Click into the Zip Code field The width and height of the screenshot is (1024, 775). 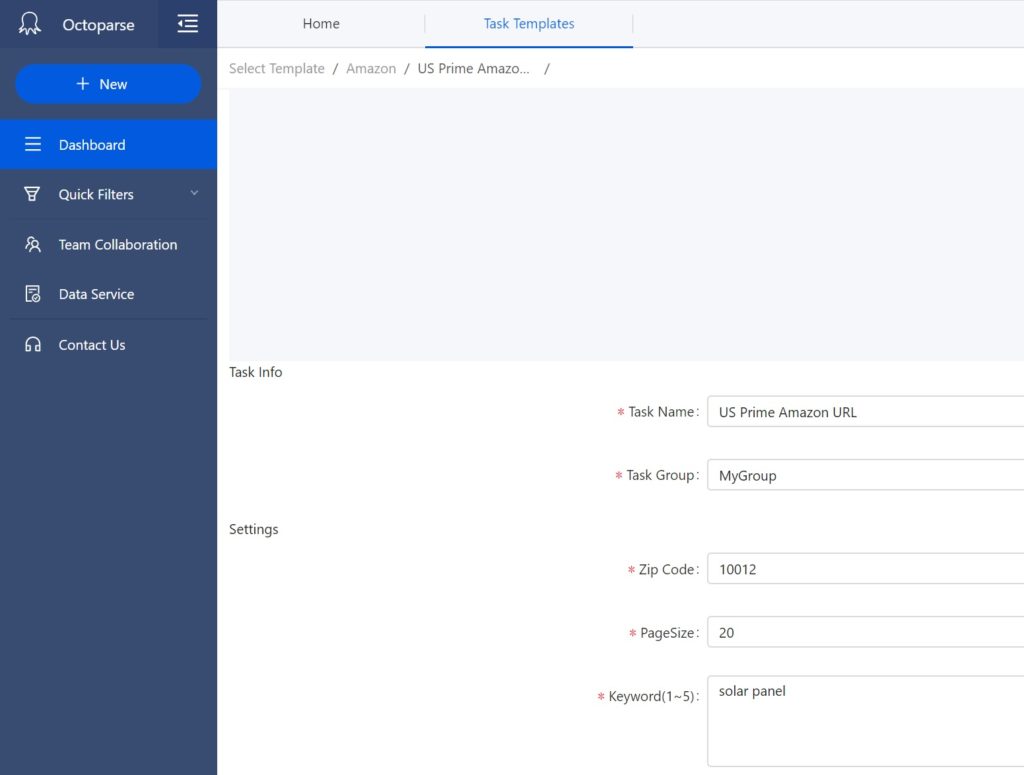865,569
